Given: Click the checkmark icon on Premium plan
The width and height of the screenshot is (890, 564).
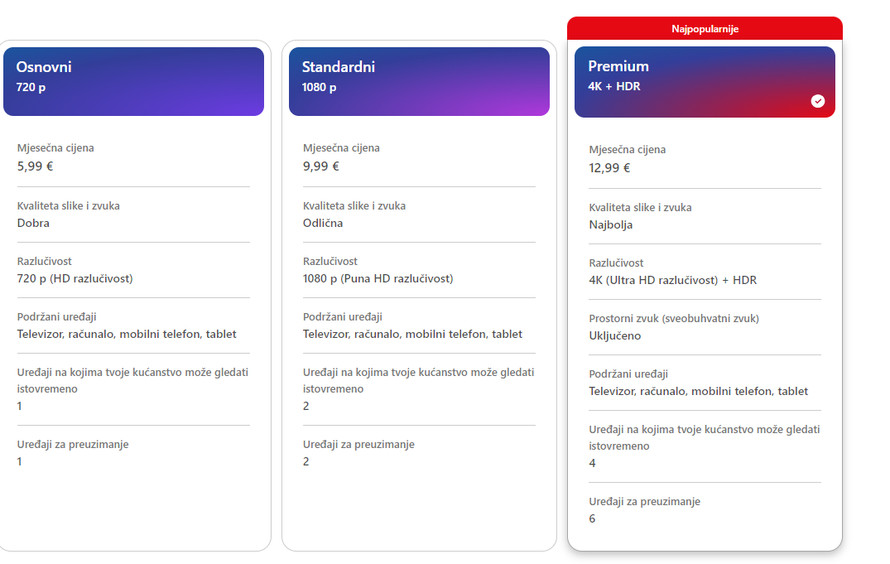Looking at the screenshot, I should click(817, 101).
